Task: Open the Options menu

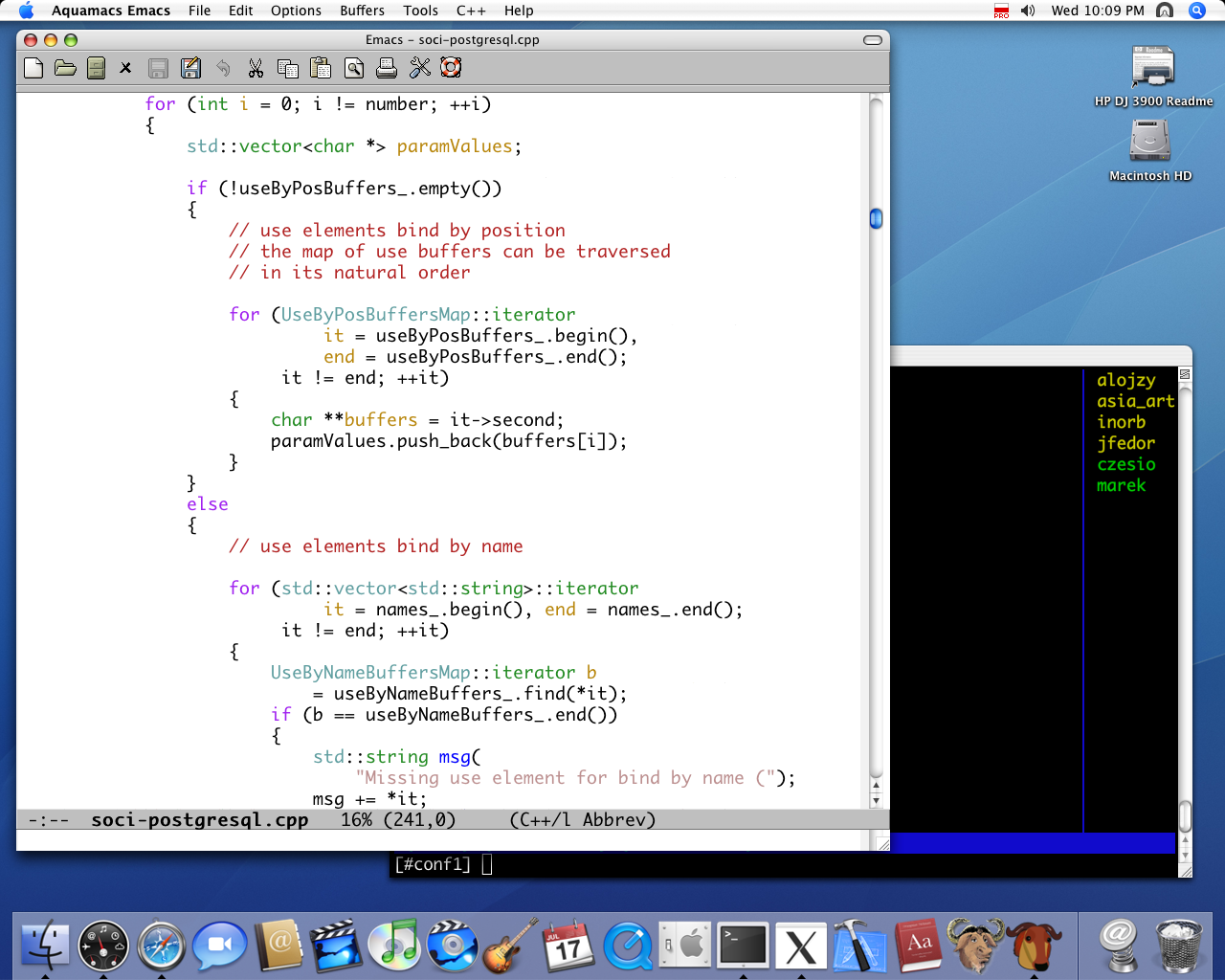Action: coord(296,11)
